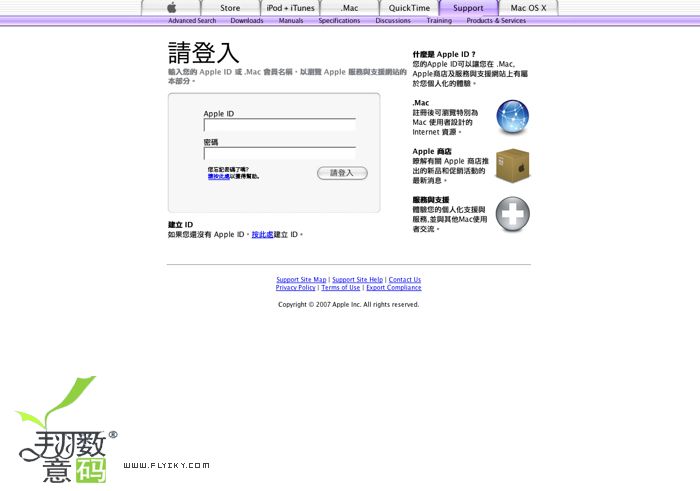Open the Support Site Help link
The image size is (700, 491).
point(358,279)
